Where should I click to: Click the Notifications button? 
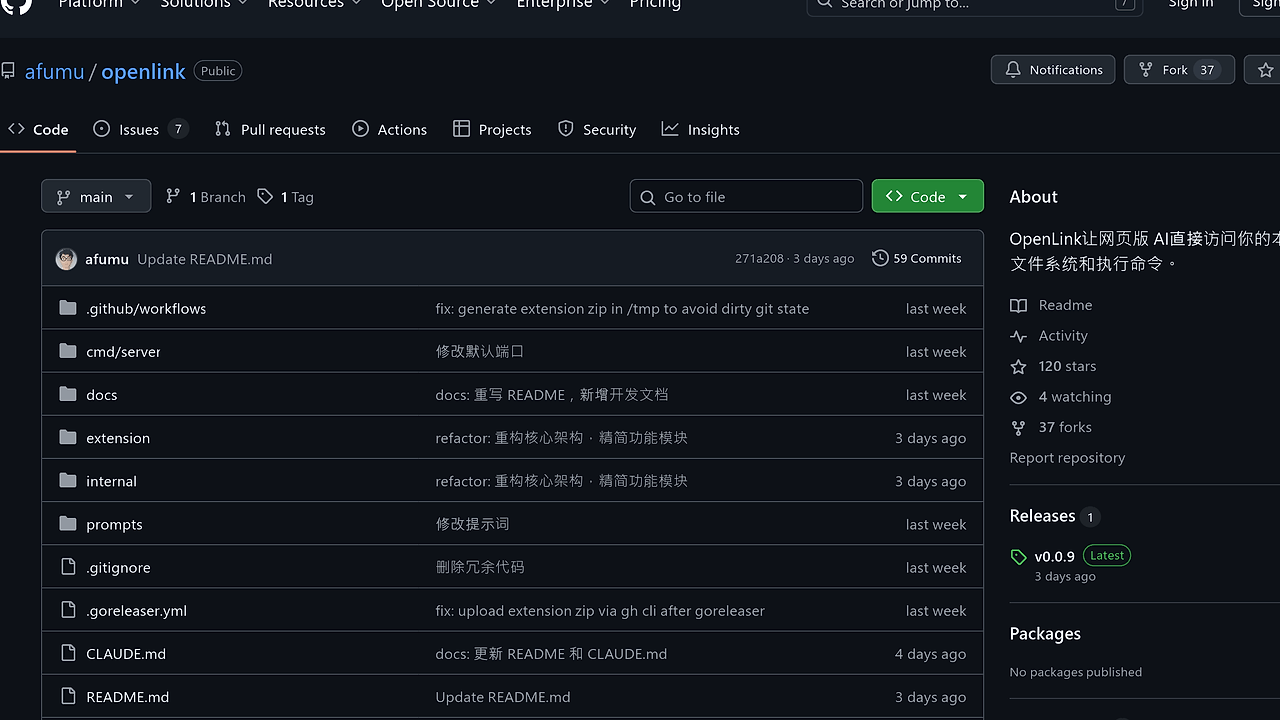click(x=1053, y=70)
